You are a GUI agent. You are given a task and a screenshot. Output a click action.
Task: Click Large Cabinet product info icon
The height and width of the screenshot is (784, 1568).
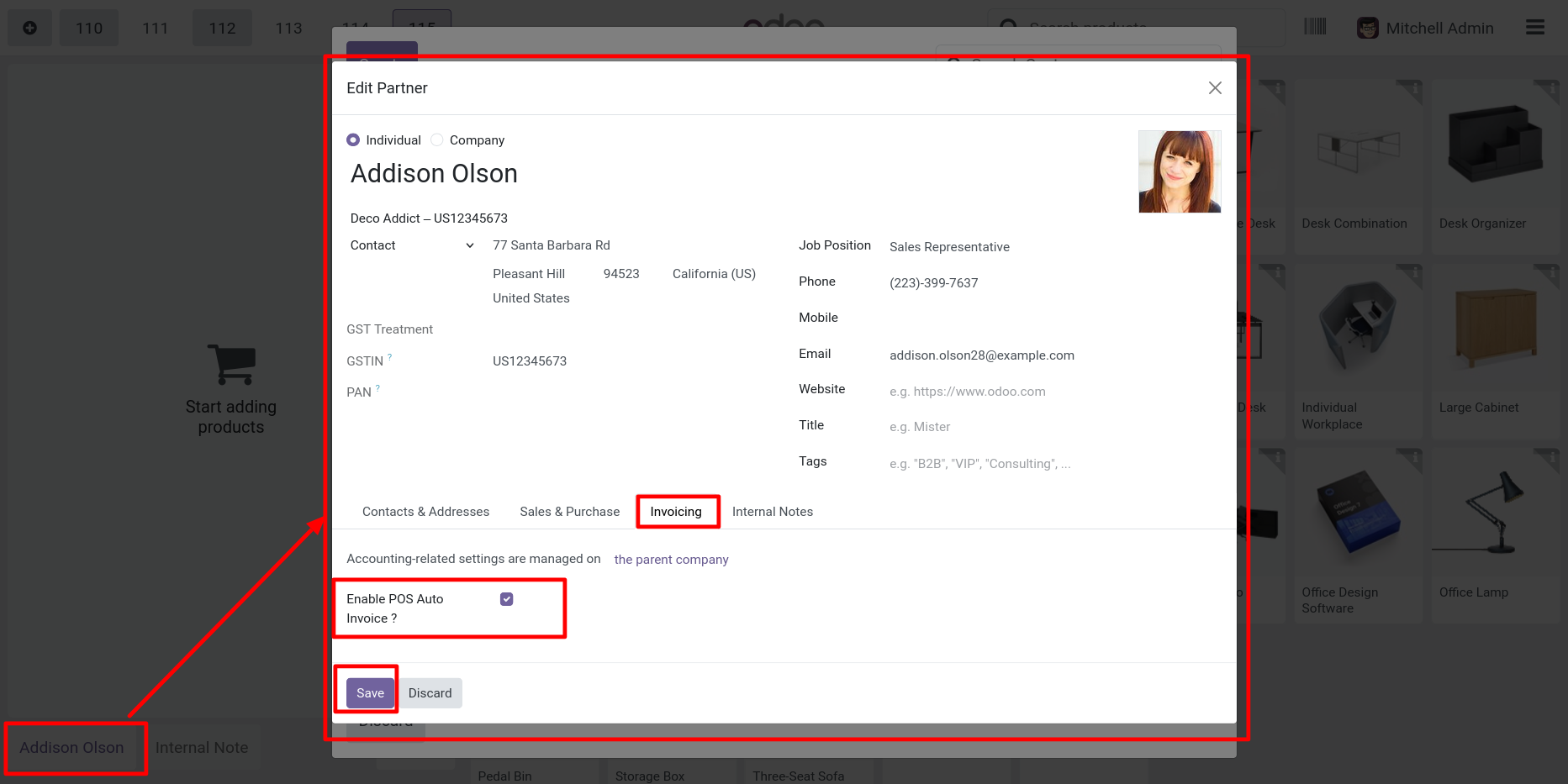pos(1552,271)
